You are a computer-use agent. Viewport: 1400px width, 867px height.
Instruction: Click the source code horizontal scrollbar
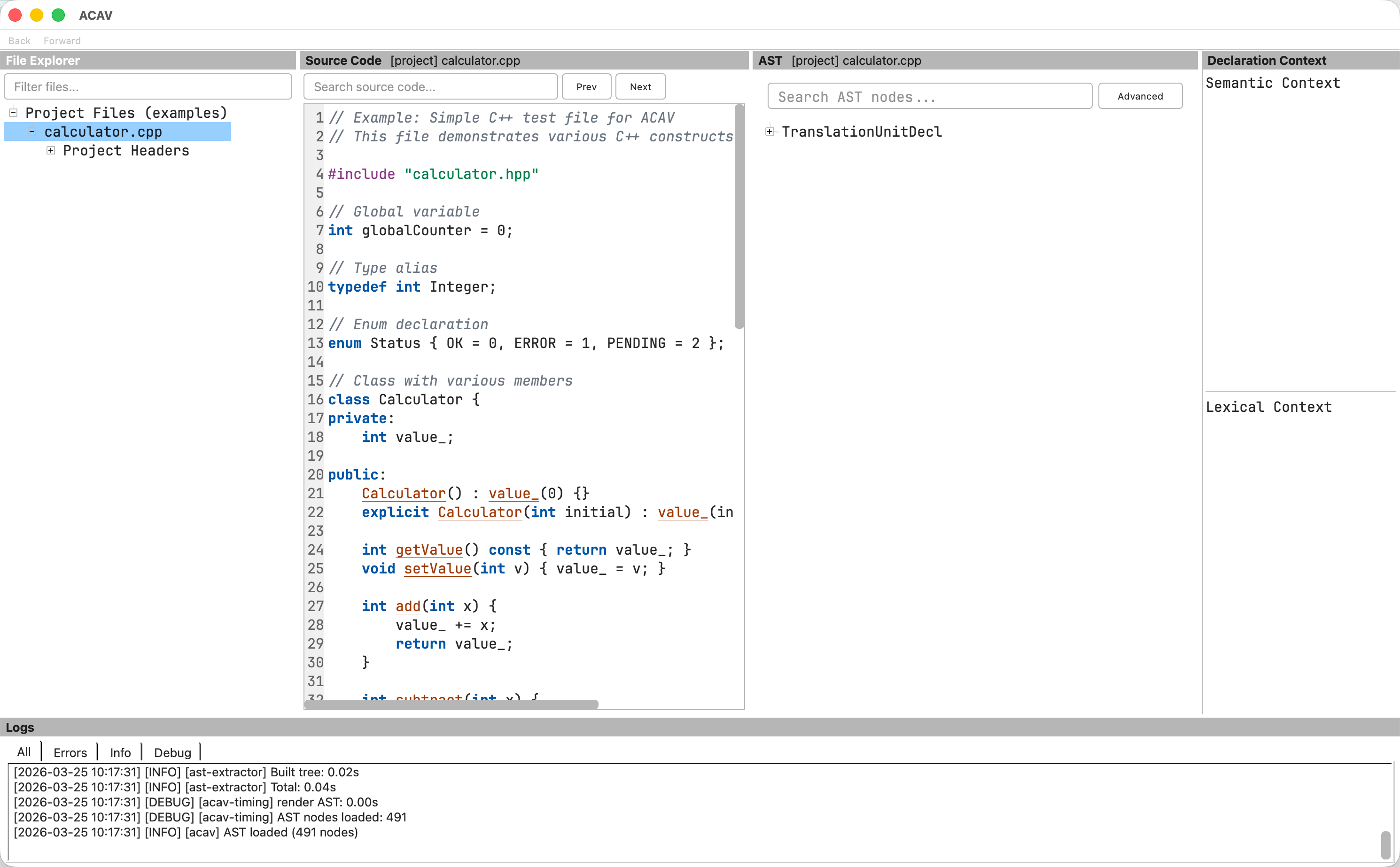pyautogui.click(x=451, y=704)
